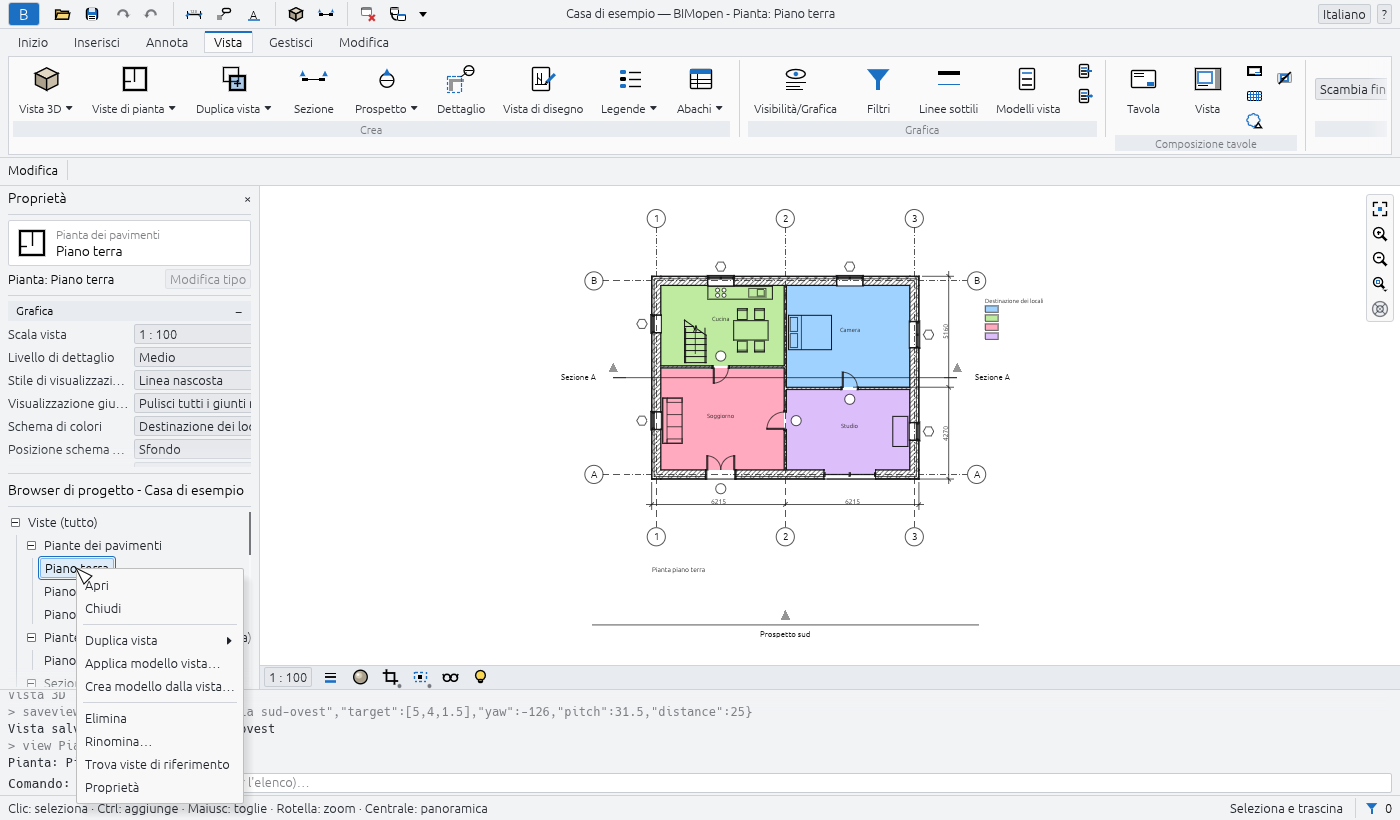
Task: Click the sphere visual style icon
Action: (360, 677)
